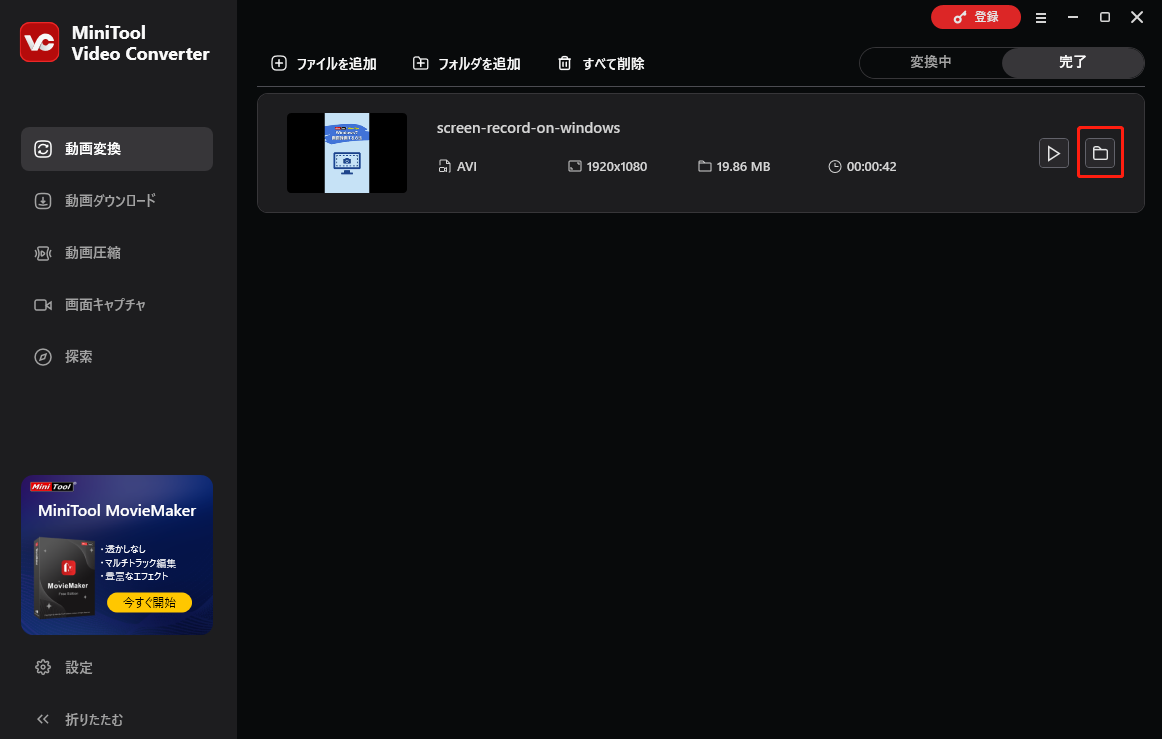Collapse the sidebar with 折りたたむ
The width and height of the screenshot is (1162, 739).
(x=79, y=719)
